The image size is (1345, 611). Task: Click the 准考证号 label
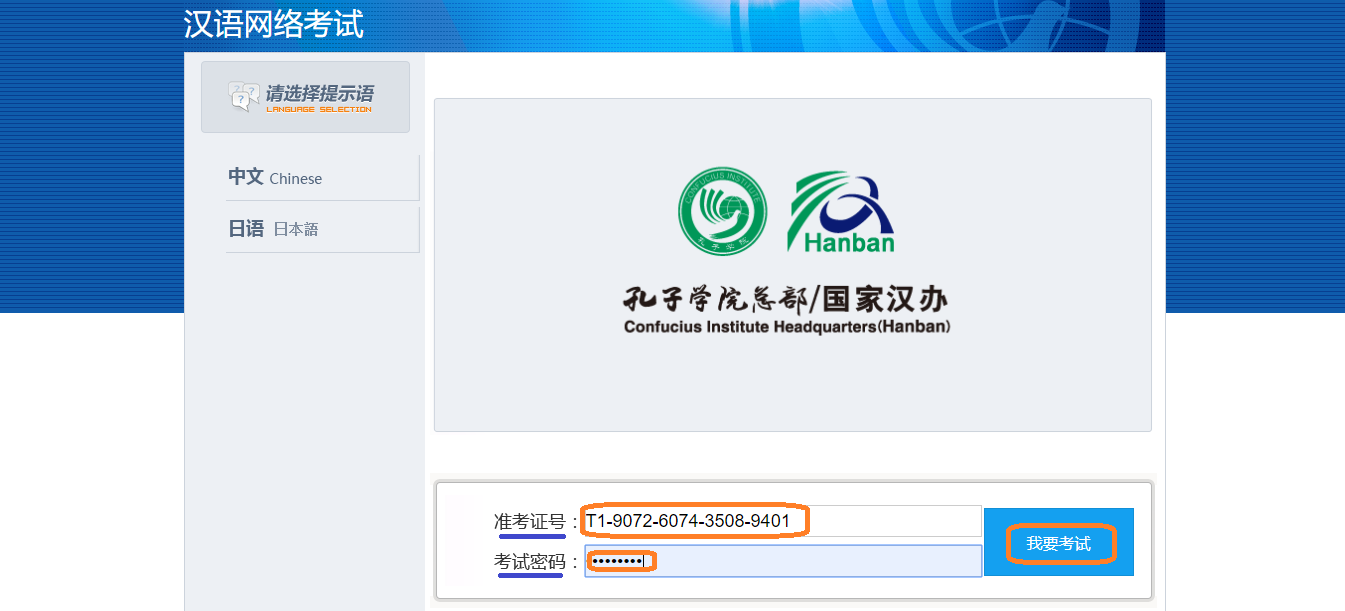[530, 522]
